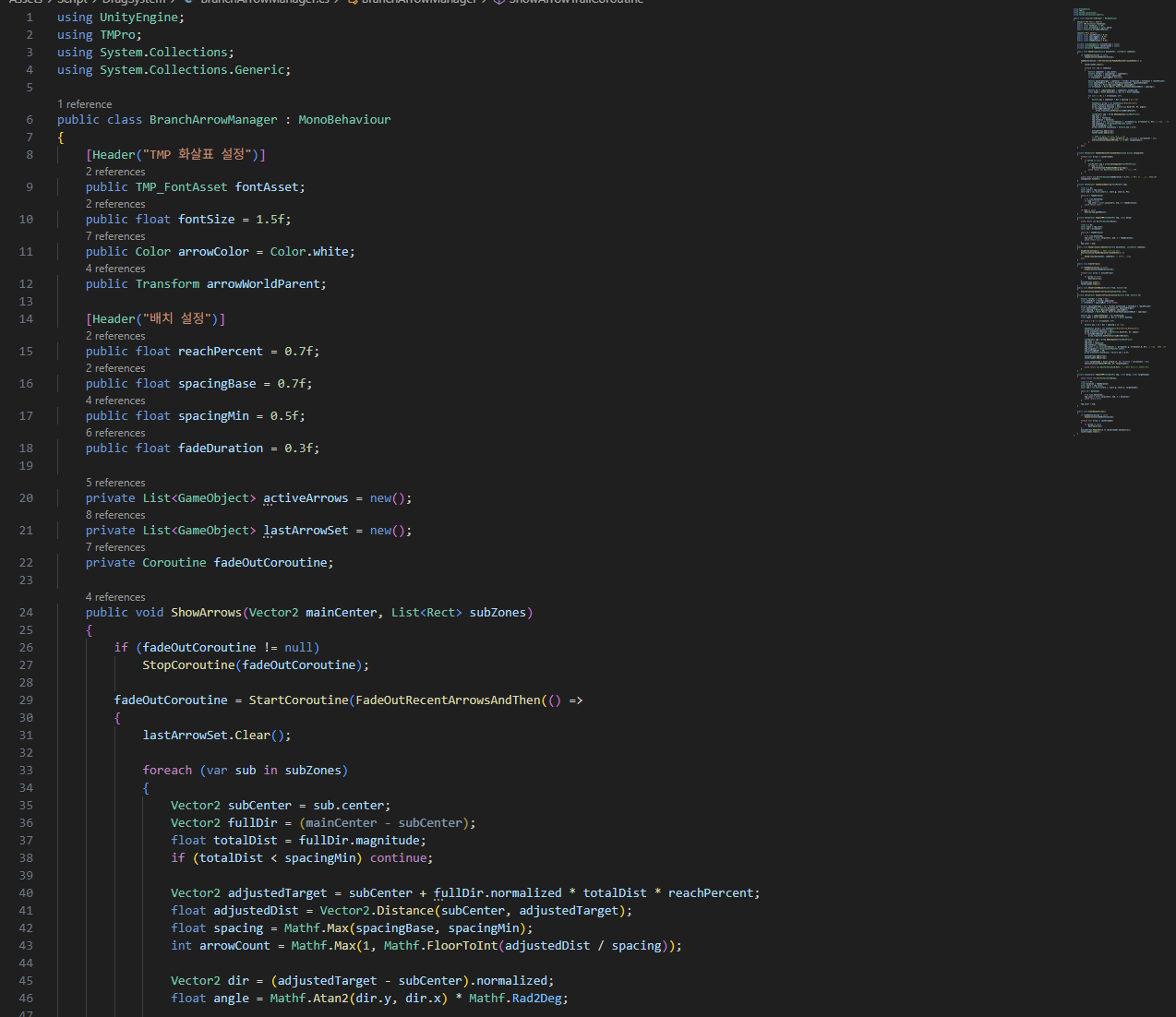Click 'ShowArrows' method name on line 24
The height and width of the screenshot is (1017, 1176).
click(206, 613)
